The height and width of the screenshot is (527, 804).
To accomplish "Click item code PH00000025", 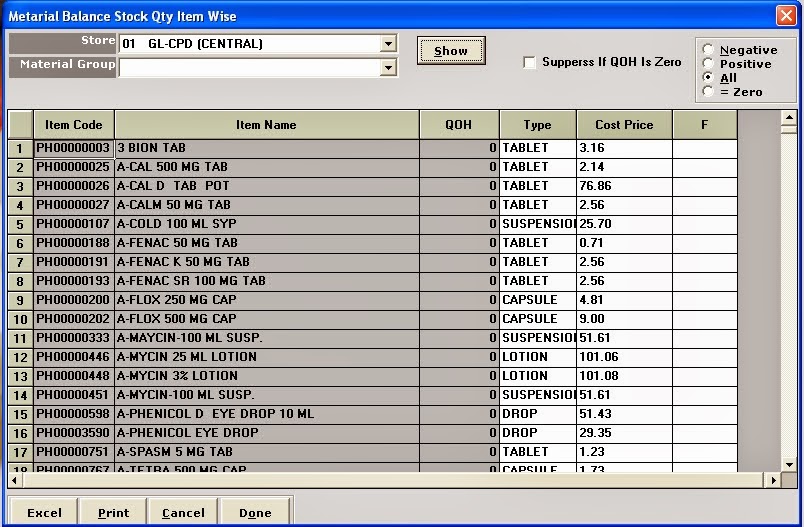I will tap(73, 167).
